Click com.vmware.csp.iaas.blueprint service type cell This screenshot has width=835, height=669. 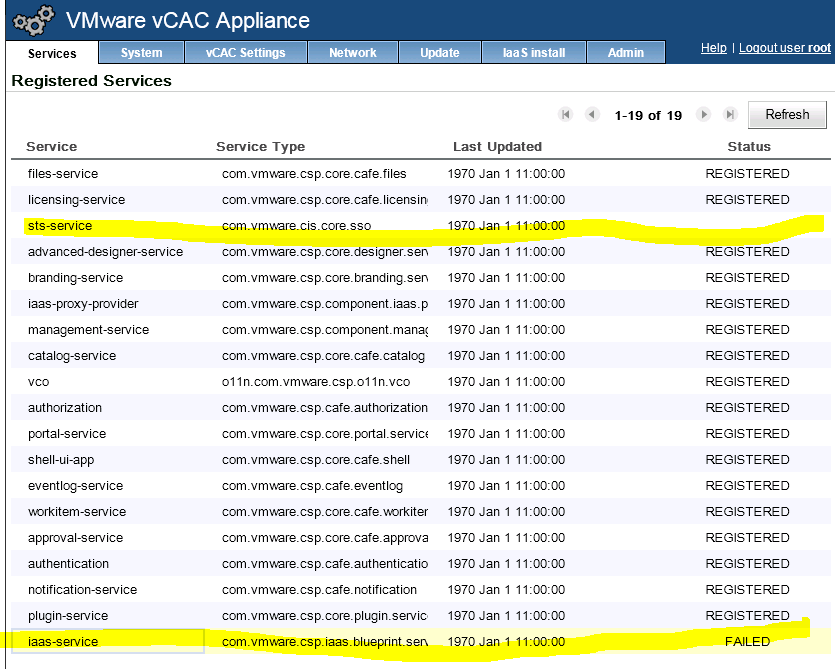(325, 642)
